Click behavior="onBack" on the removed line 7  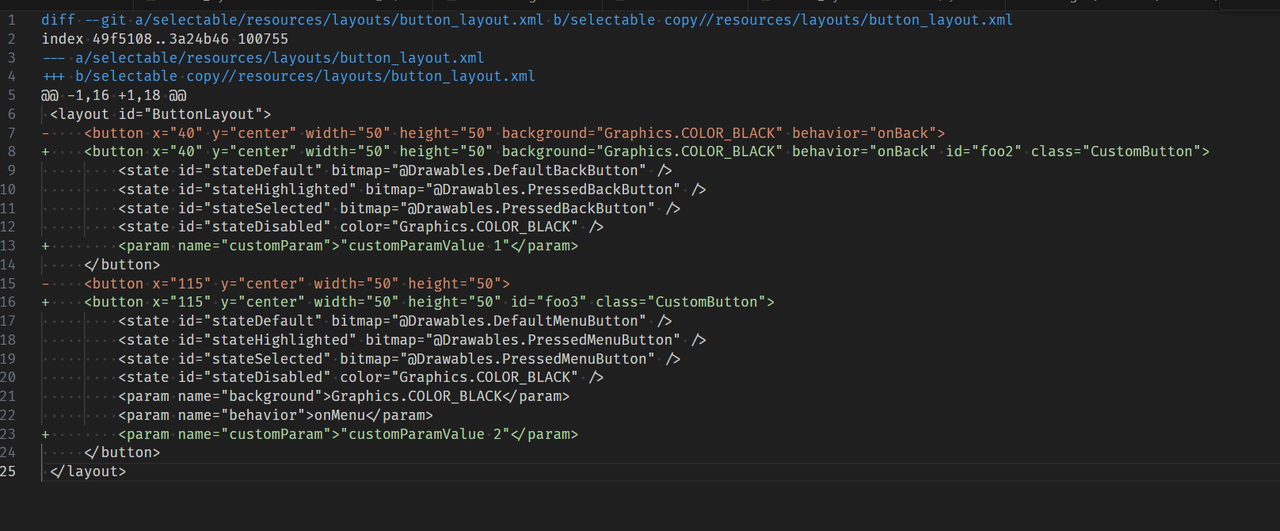[x=863, y=133]
